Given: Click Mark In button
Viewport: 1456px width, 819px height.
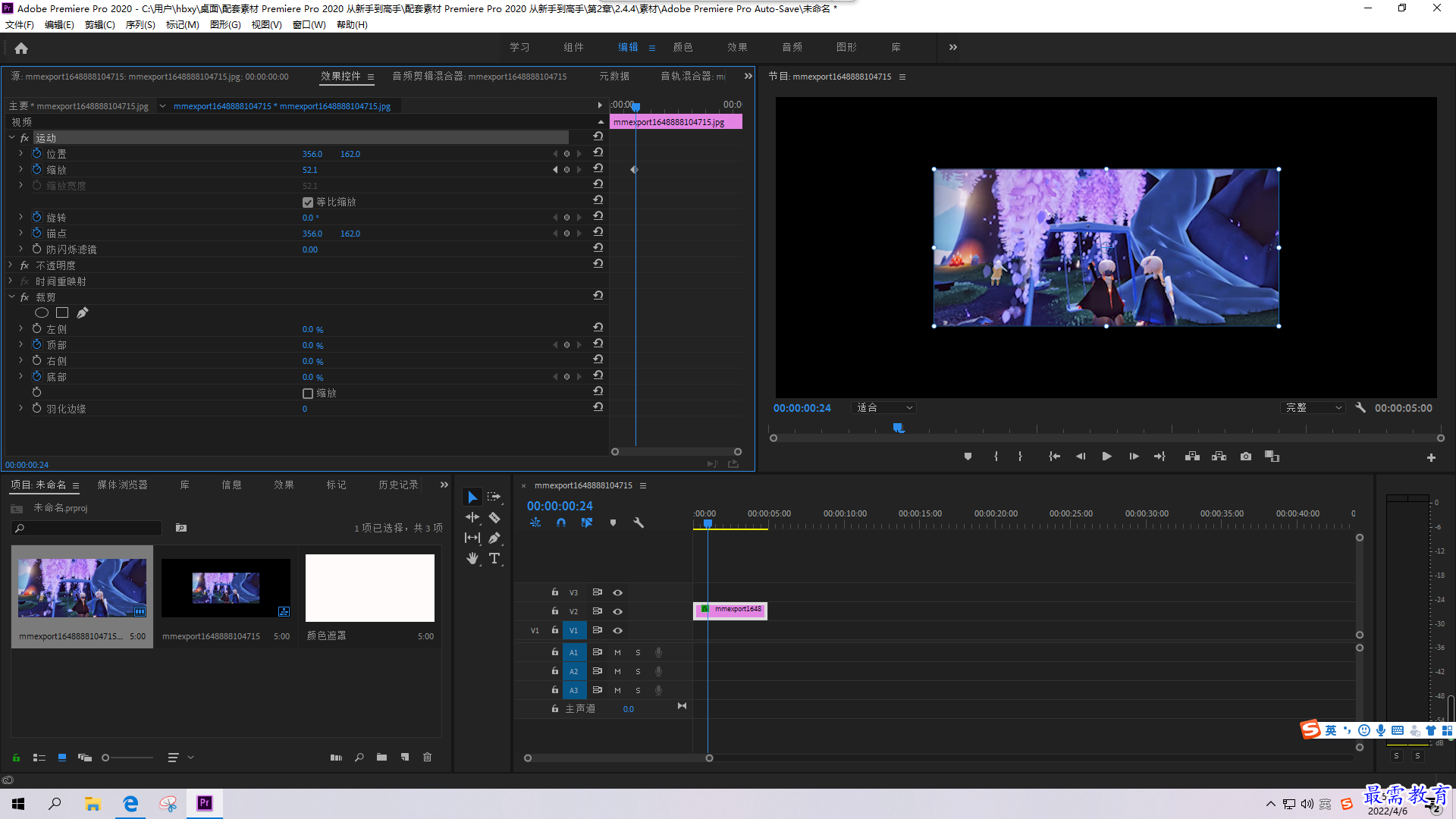Looking at the screenshot, I should pyautogui.click(x=996, y=457).
